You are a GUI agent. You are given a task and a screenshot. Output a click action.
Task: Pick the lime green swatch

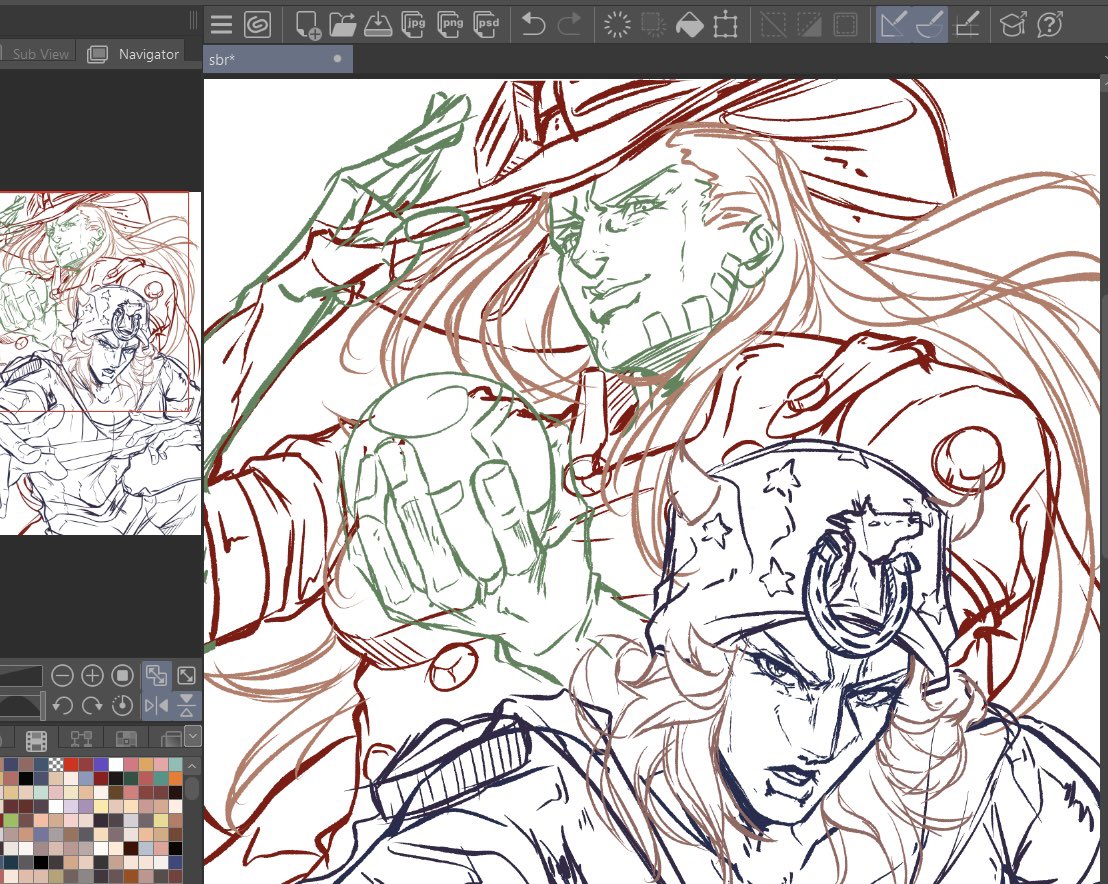11,820
